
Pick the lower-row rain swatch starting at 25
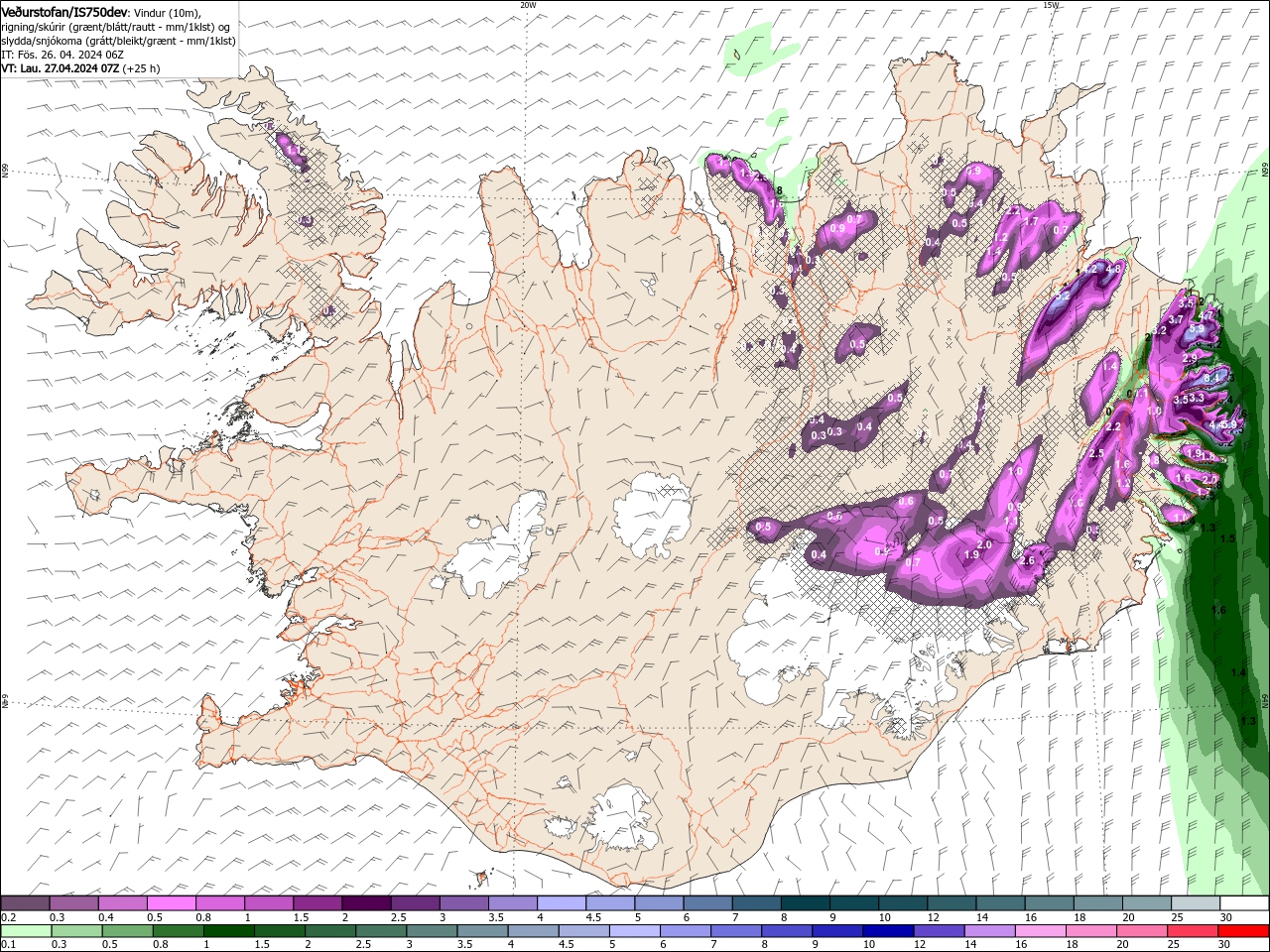tap(1193, 931)
